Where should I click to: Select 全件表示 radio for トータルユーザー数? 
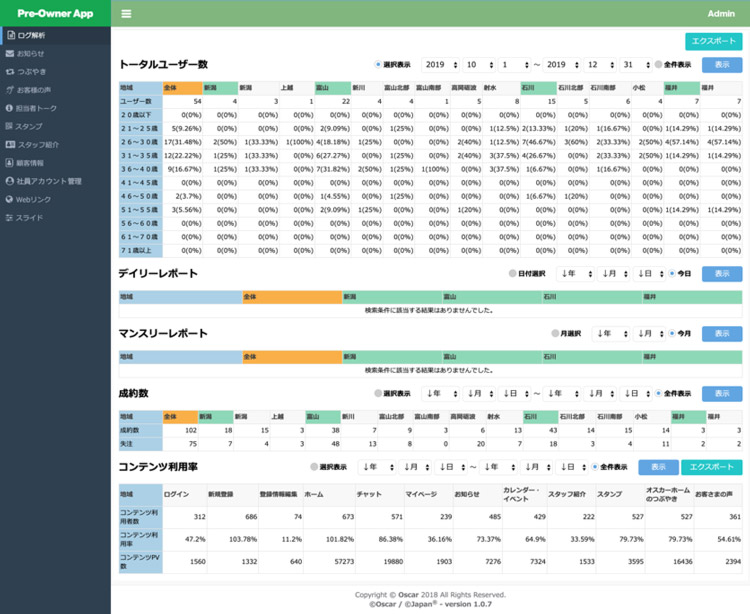[659, 65]
